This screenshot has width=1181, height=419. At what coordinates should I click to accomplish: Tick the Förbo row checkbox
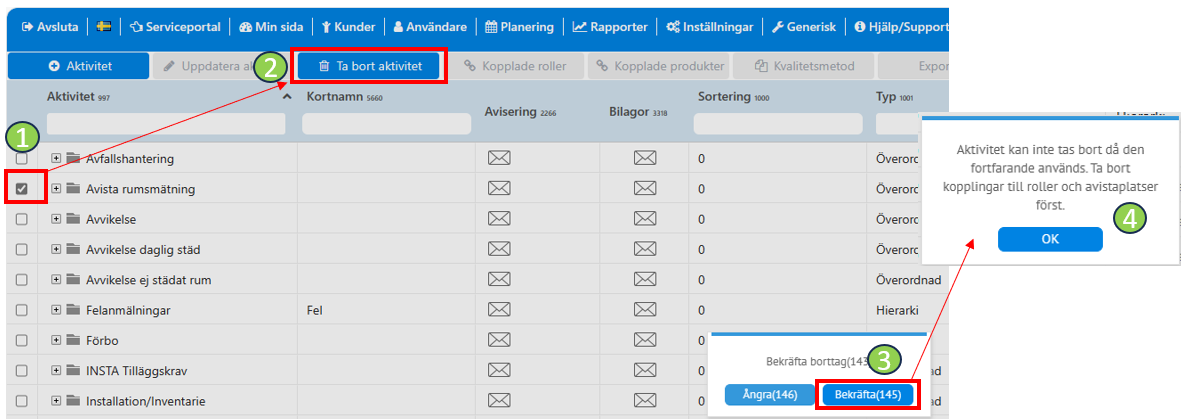pos(22,340)
